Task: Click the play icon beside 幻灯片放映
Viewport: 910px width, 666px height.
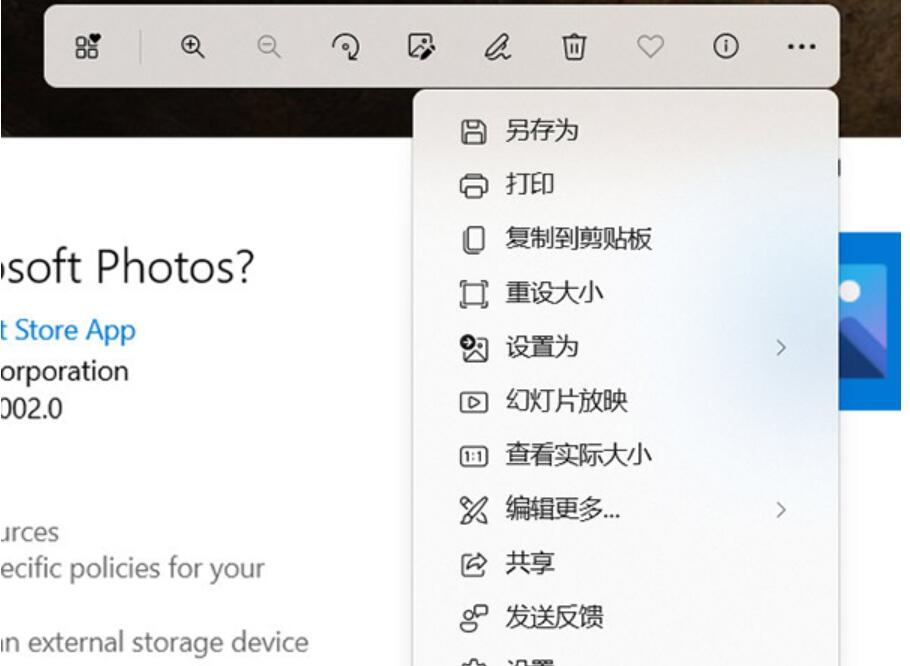Action: coord(474,402)
